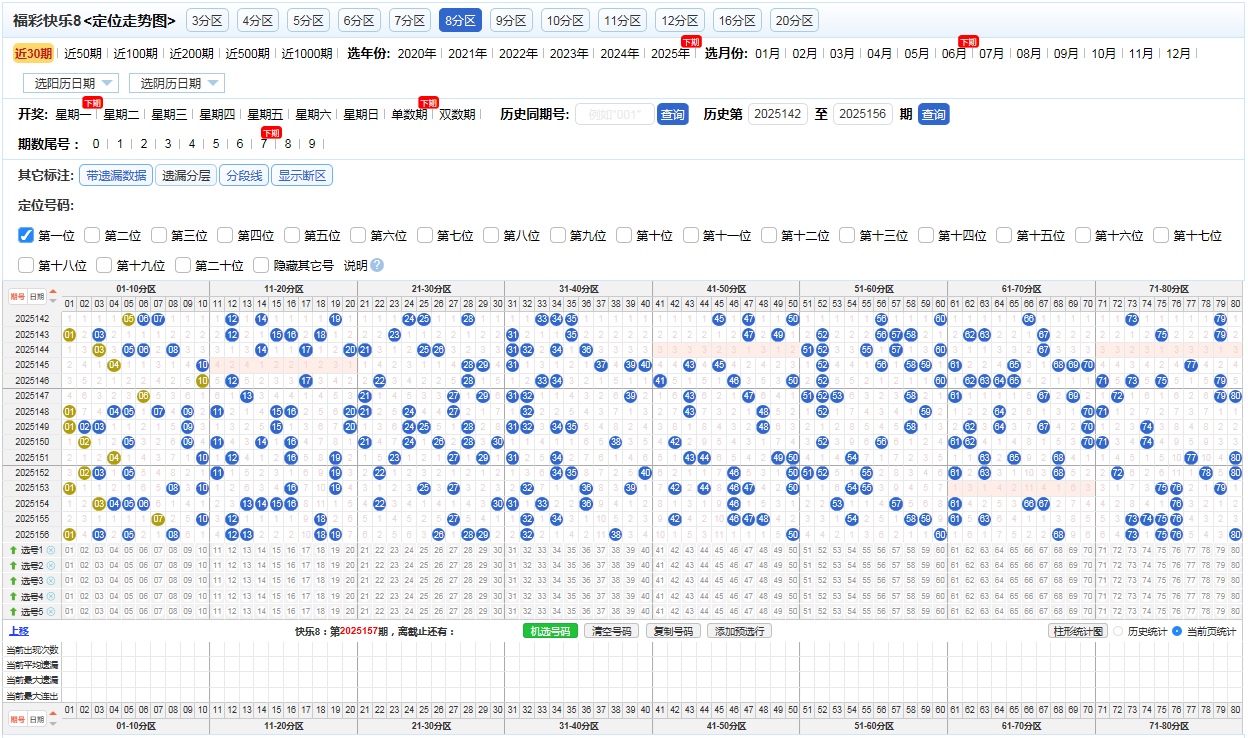1248x738 pixels.
Task: Clear row 选号4 with its circled X icon
Action: click(51, 597)
